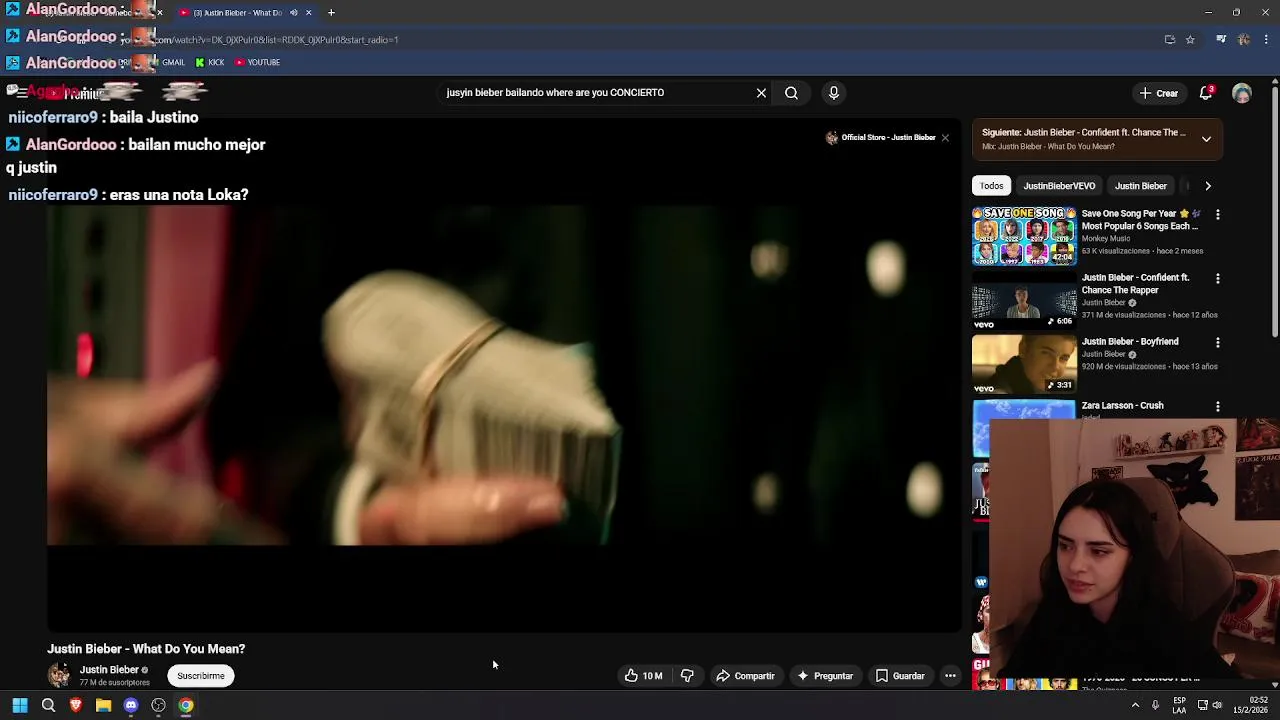Dislike the video with thumbs down
1280x720 pixels.
pos(687,676)
